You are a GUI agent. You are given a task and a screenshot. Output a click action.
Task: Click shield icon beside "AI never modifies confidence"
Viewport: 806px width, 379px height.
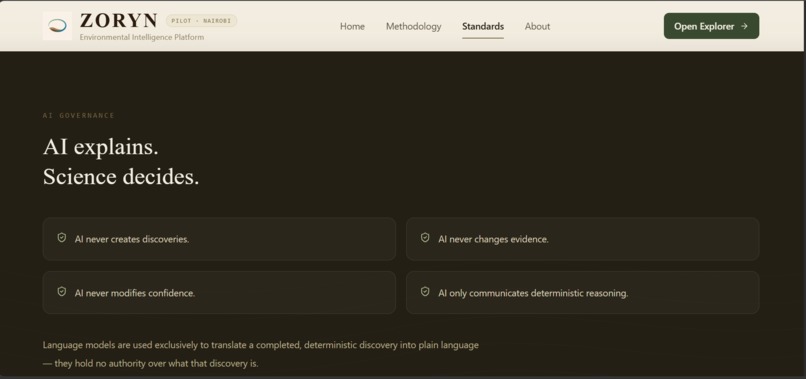click(x=62, y=292)
